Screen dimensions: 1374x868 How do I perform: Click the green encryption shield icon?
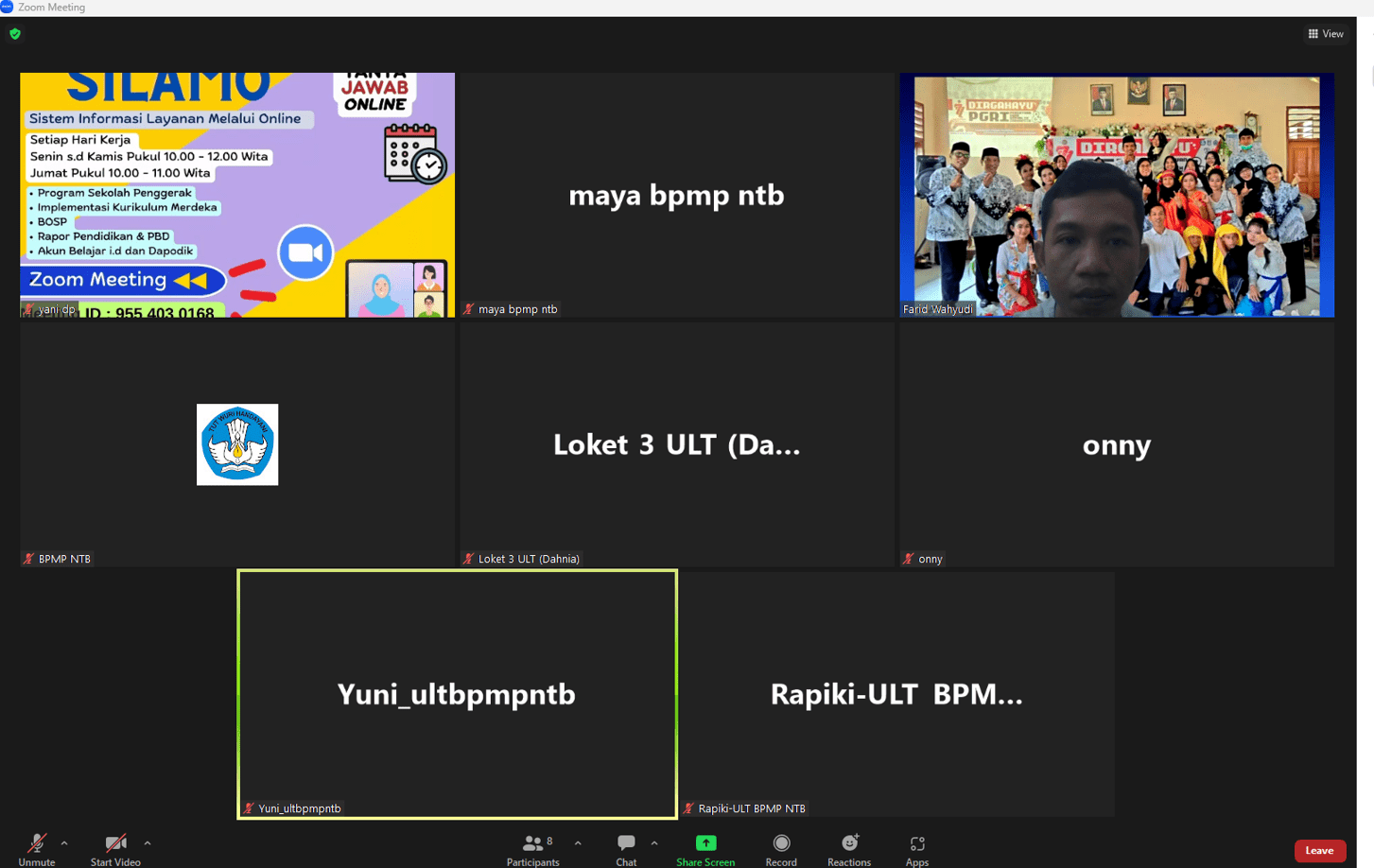pos(15,34)
